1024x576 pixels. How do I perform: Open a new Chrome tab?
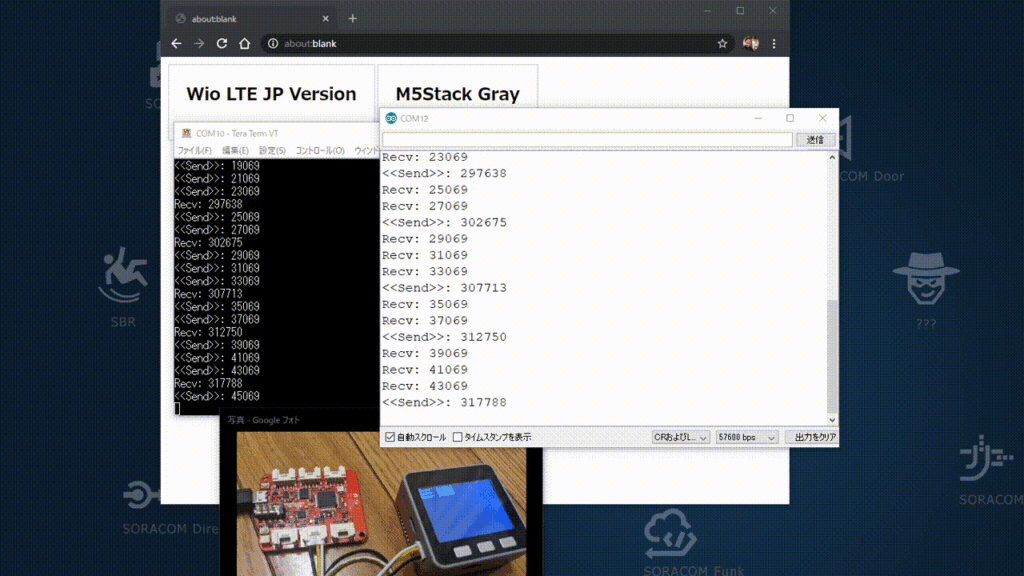pos(352,19)
